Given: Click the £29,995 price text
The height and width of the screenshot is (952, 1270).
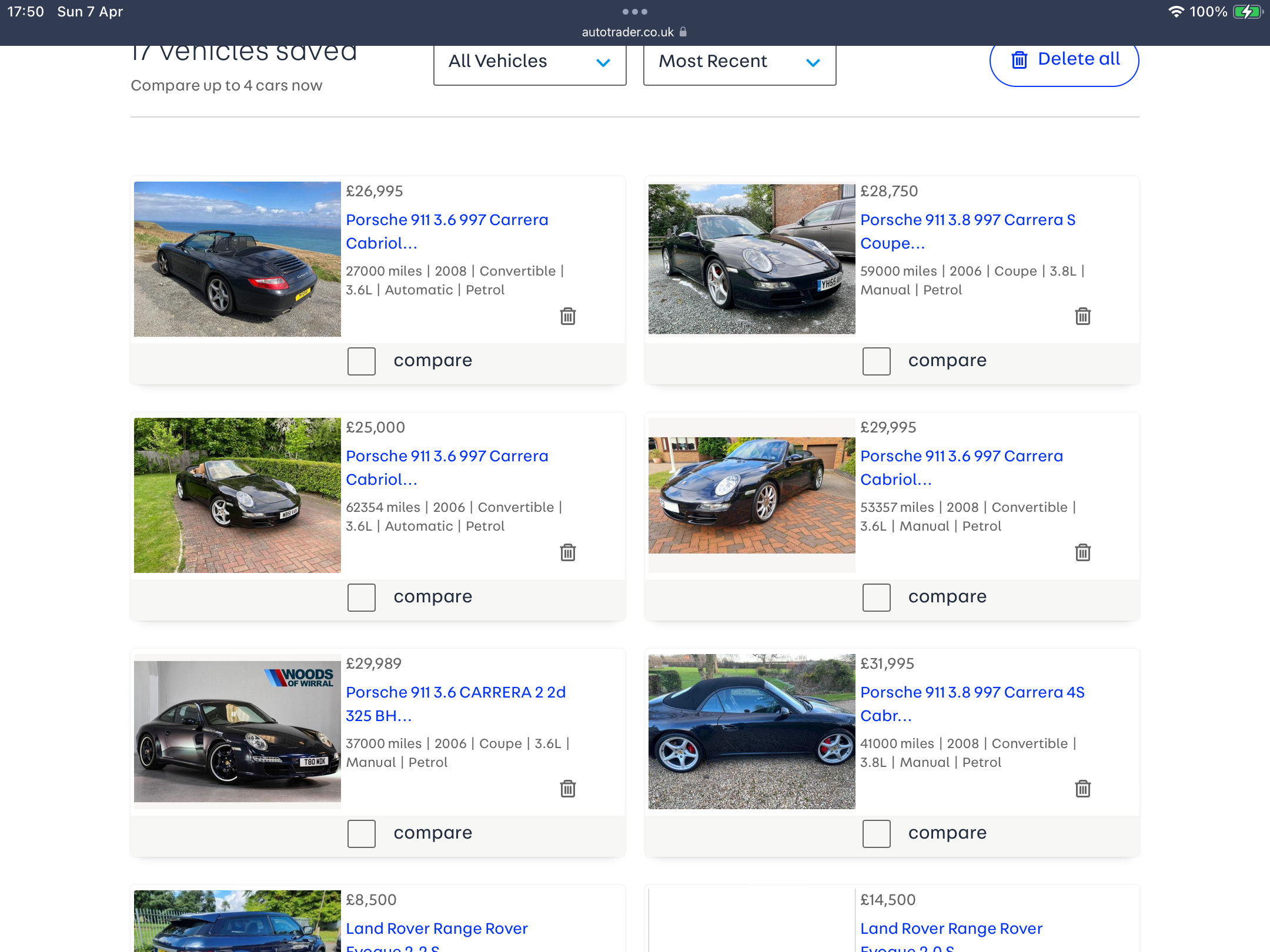Looking at the screenshot, I should [888, 427].
